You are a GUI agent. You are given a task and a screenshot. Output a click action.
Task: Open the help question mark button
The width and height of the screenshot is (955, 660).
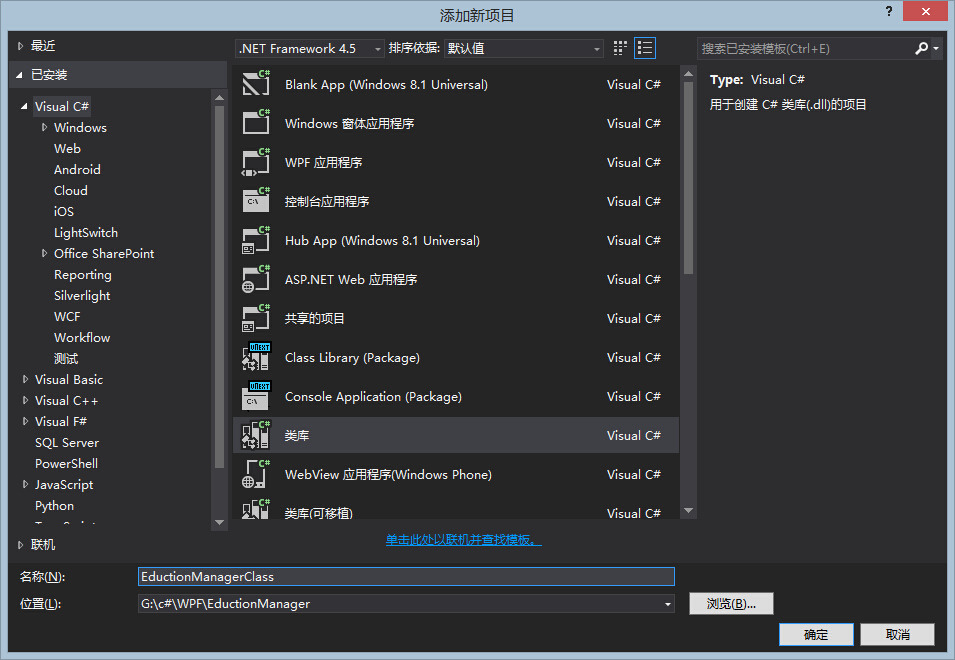pos(889,12)
